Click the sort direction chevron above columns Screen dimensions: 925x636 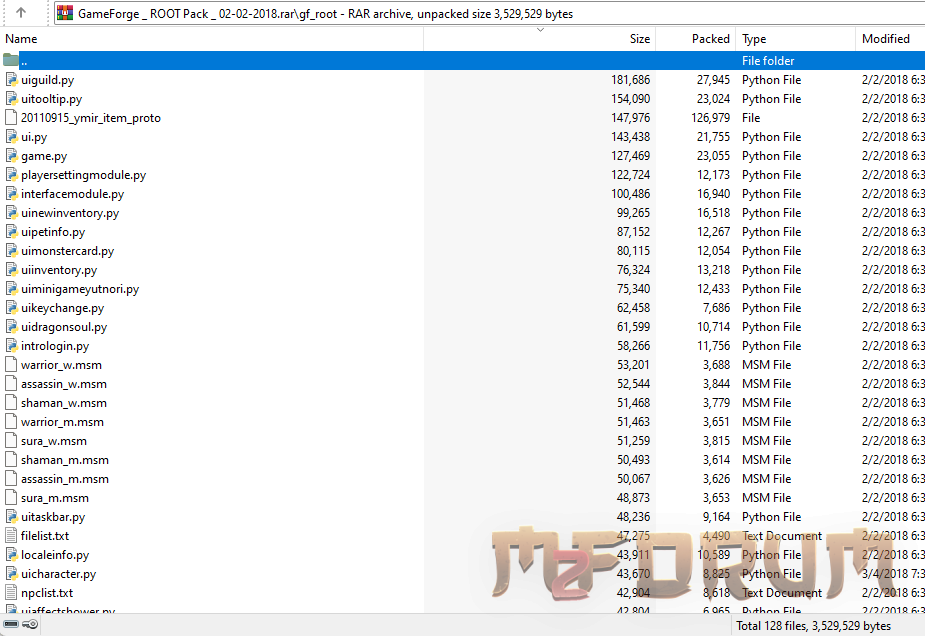[540, 30]
